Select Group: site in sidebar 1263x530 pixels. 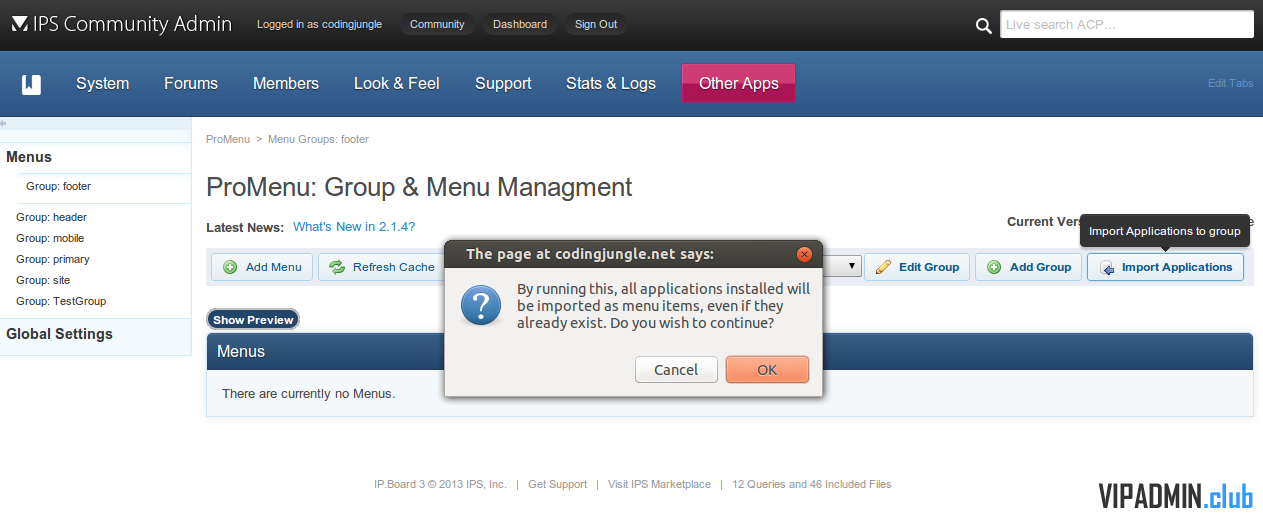43,280
